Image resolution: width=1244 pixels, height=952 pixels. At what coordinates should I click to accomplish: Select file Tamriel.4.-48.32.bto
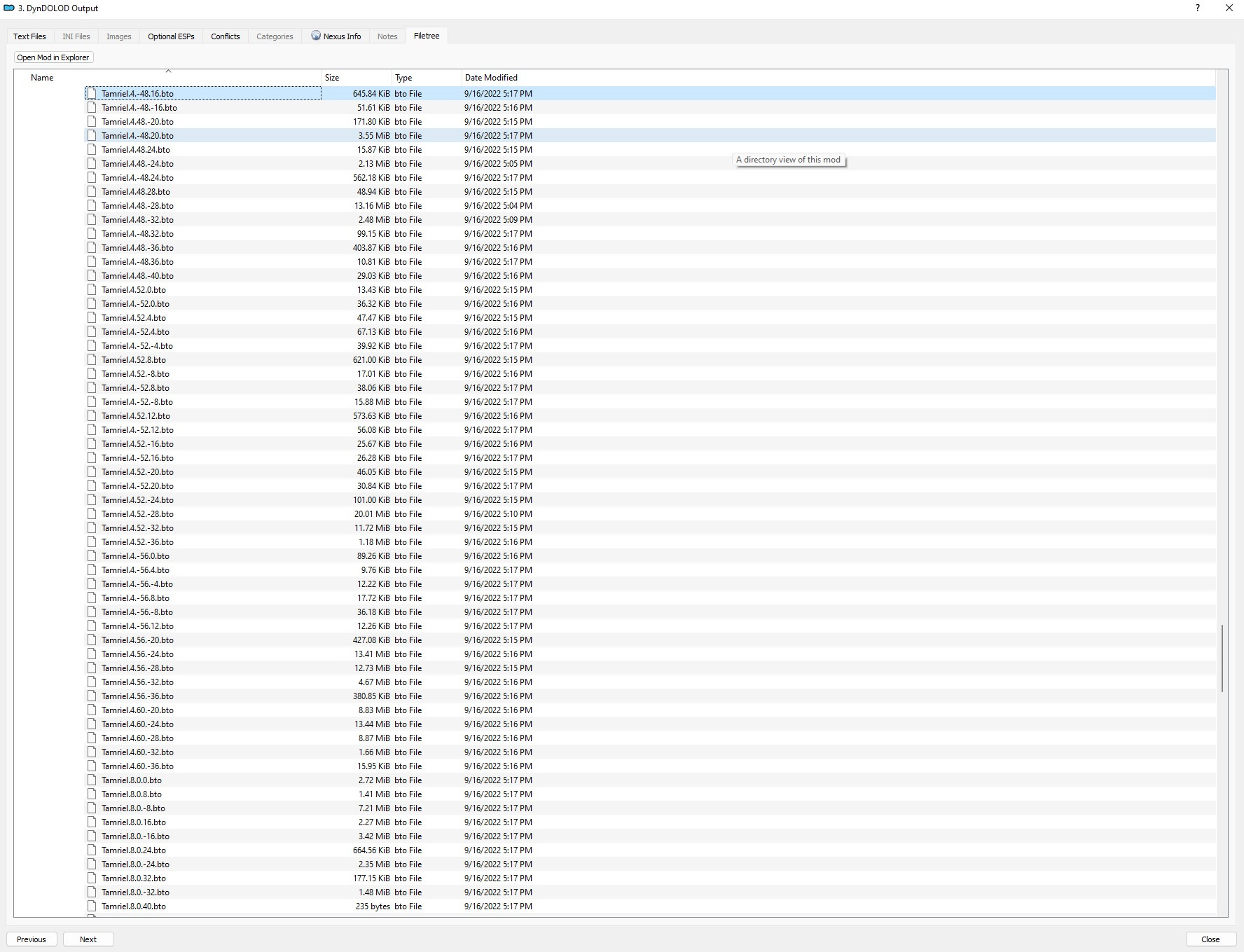click(x=137, y=233)
